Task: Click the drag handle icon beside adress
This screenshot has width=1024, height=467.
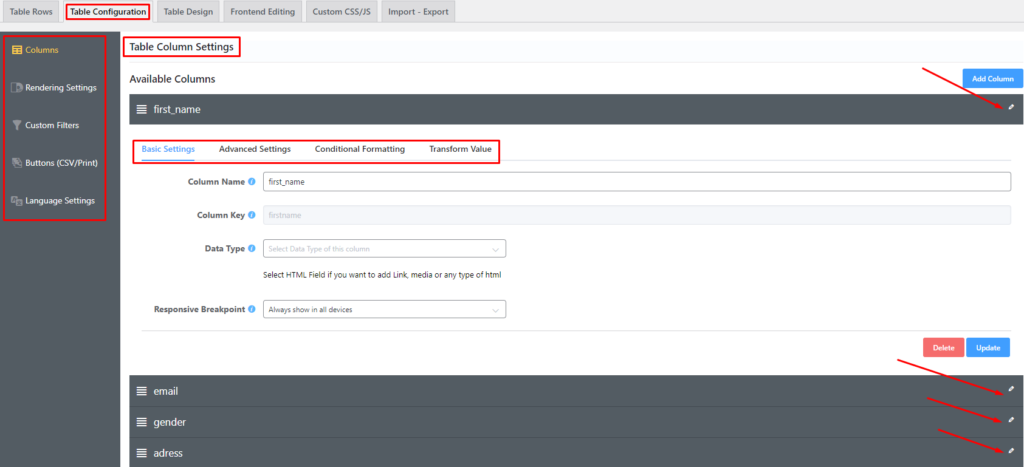Action: click(x=141, y=453)
